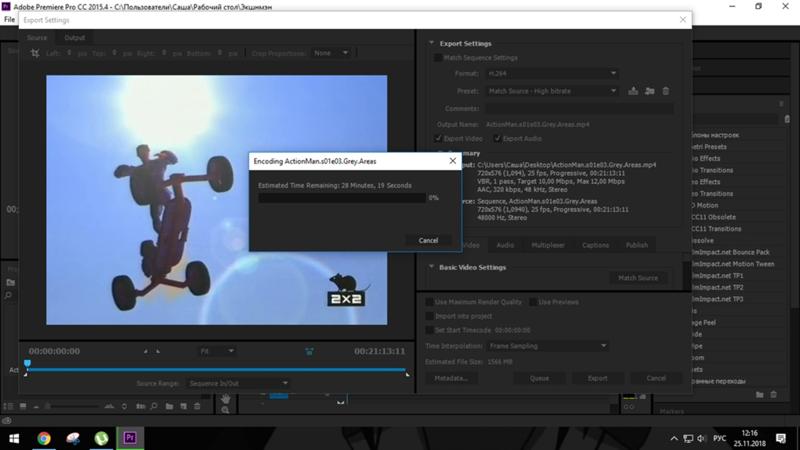
Task: Click the find magnifier icon in Project panel
Action: click(x=154, y=407)
